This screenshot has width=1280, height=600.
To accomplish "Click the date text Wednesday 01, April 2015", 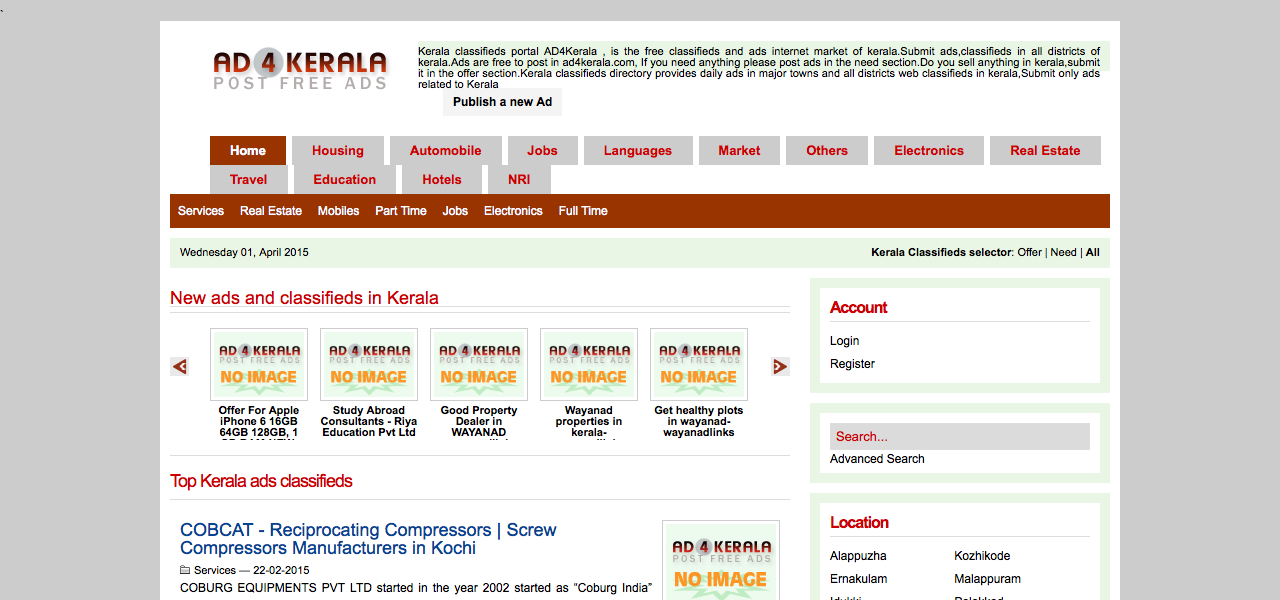I will 244,253.
